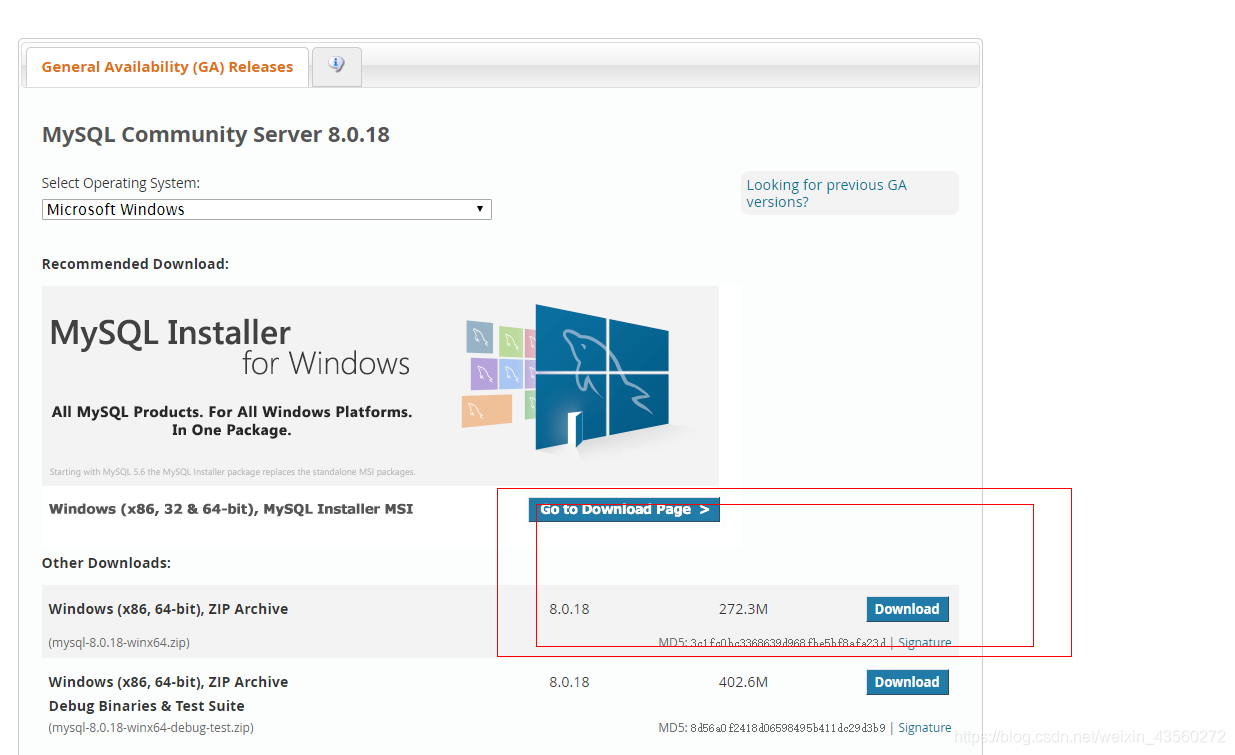1235x755 pixels.
Task: Select the Debug Binaries & Test Suite label
Action: 146,706
